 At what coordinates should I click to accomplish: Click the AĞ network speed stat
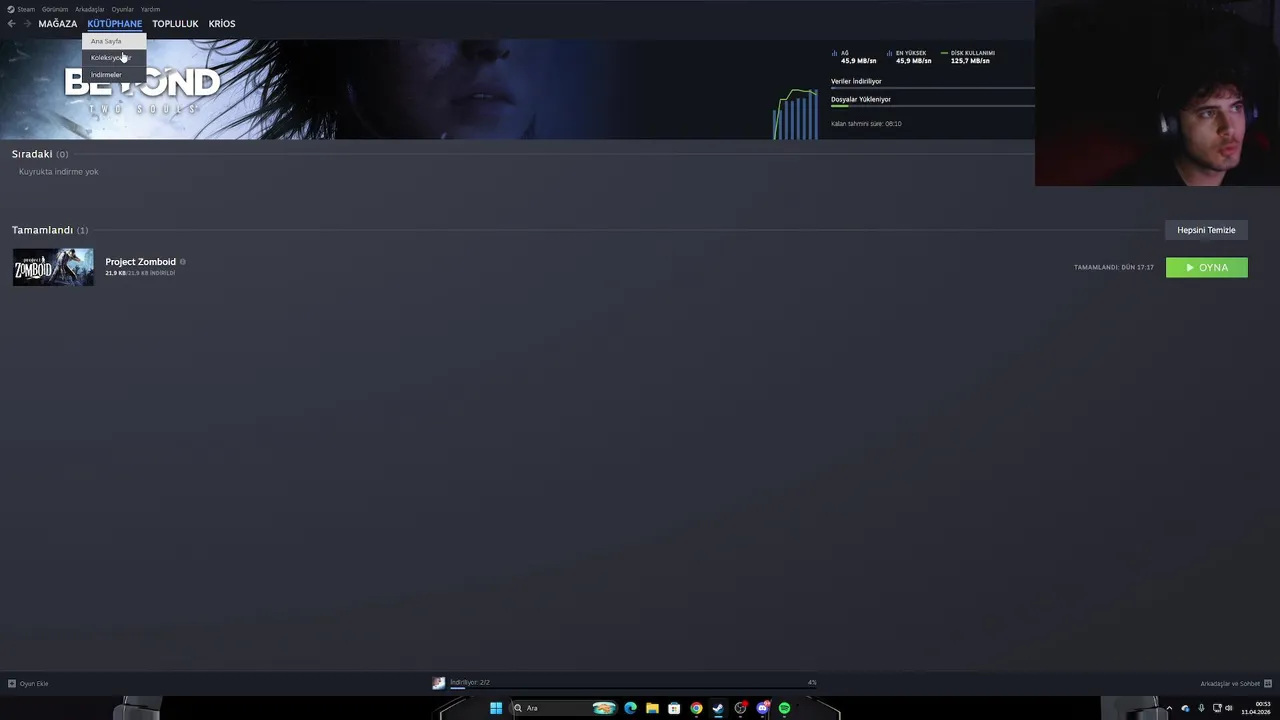click(x=854, y=57)
